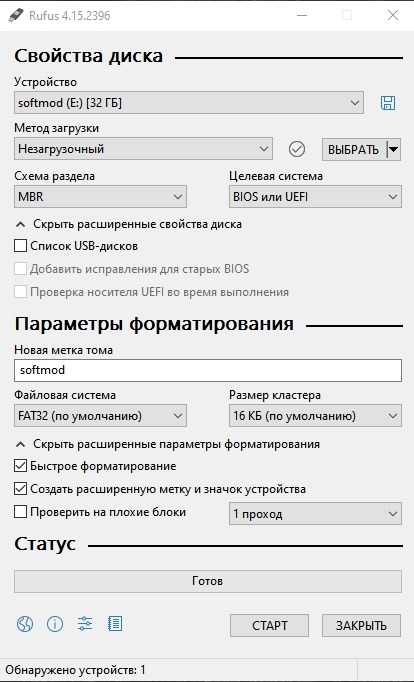
Task: Collapse Скрыть расширенные свойства диска
Action: [x=129, y=224]
